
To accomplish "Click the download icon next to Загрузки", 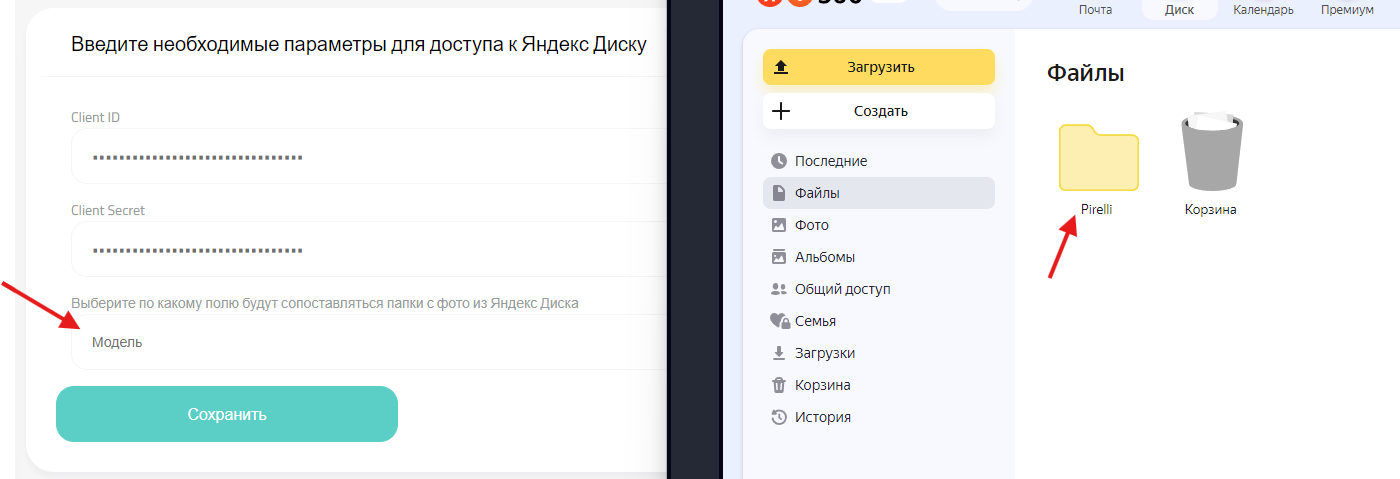I will coord(779,353).
